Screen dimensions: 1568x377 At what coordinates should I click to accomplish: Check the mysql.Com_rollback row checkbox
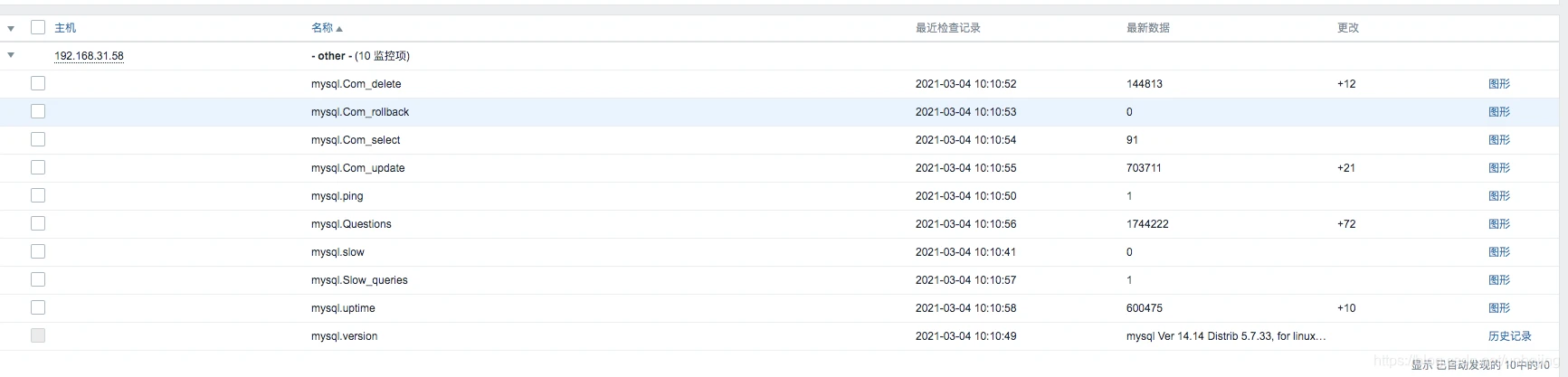point(38,111)
